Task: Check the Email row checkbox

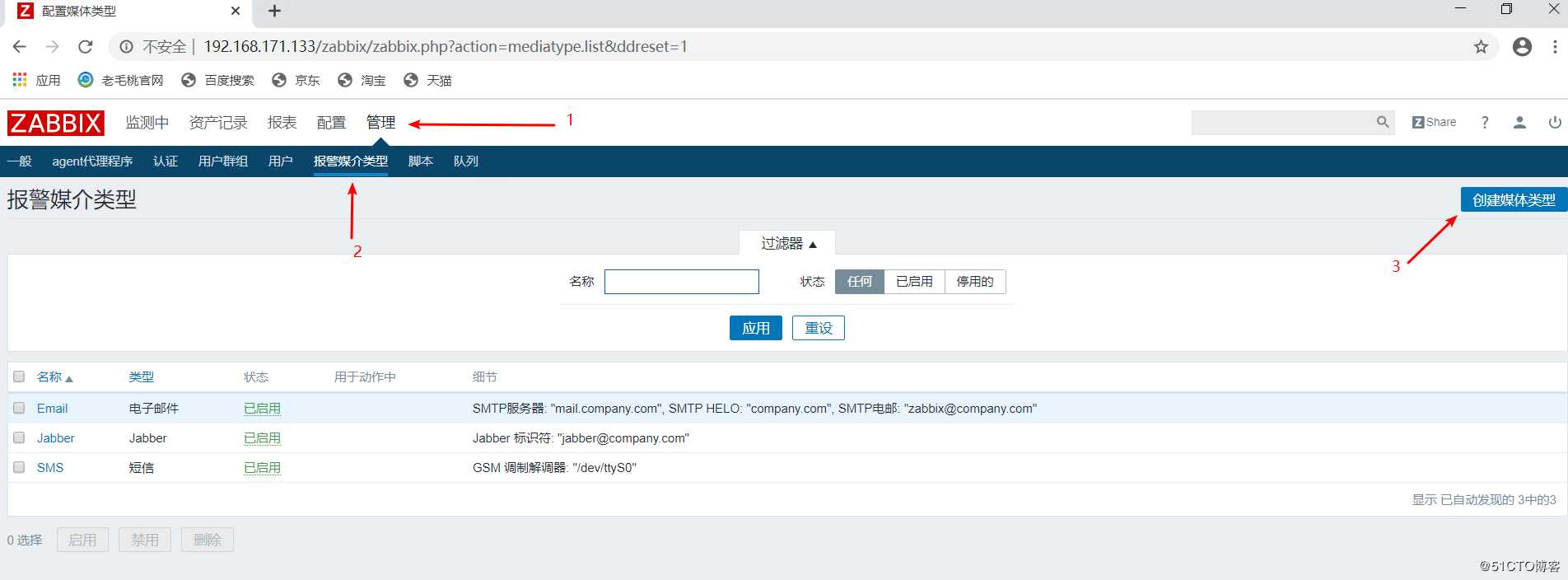Action: point(19,408)
